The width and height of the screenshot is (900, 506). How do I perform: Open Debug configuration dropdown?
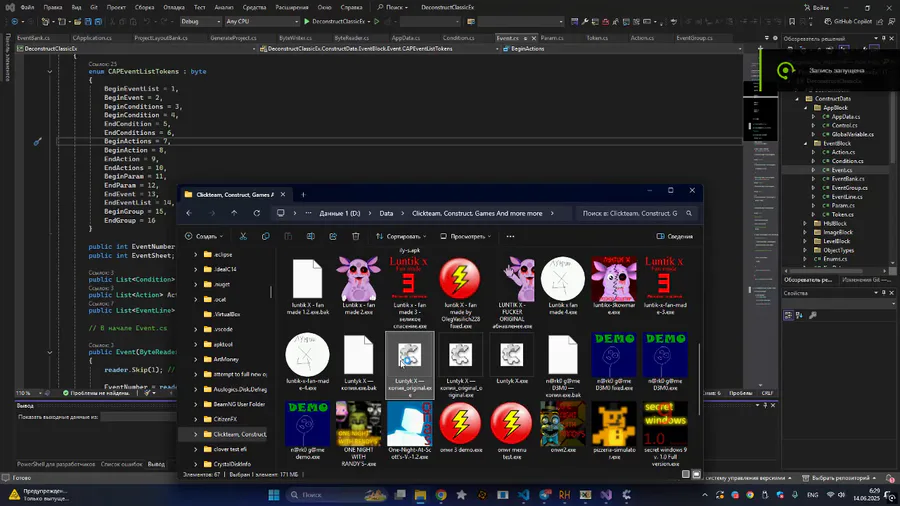pyautogui.click(x=201, y=21)
